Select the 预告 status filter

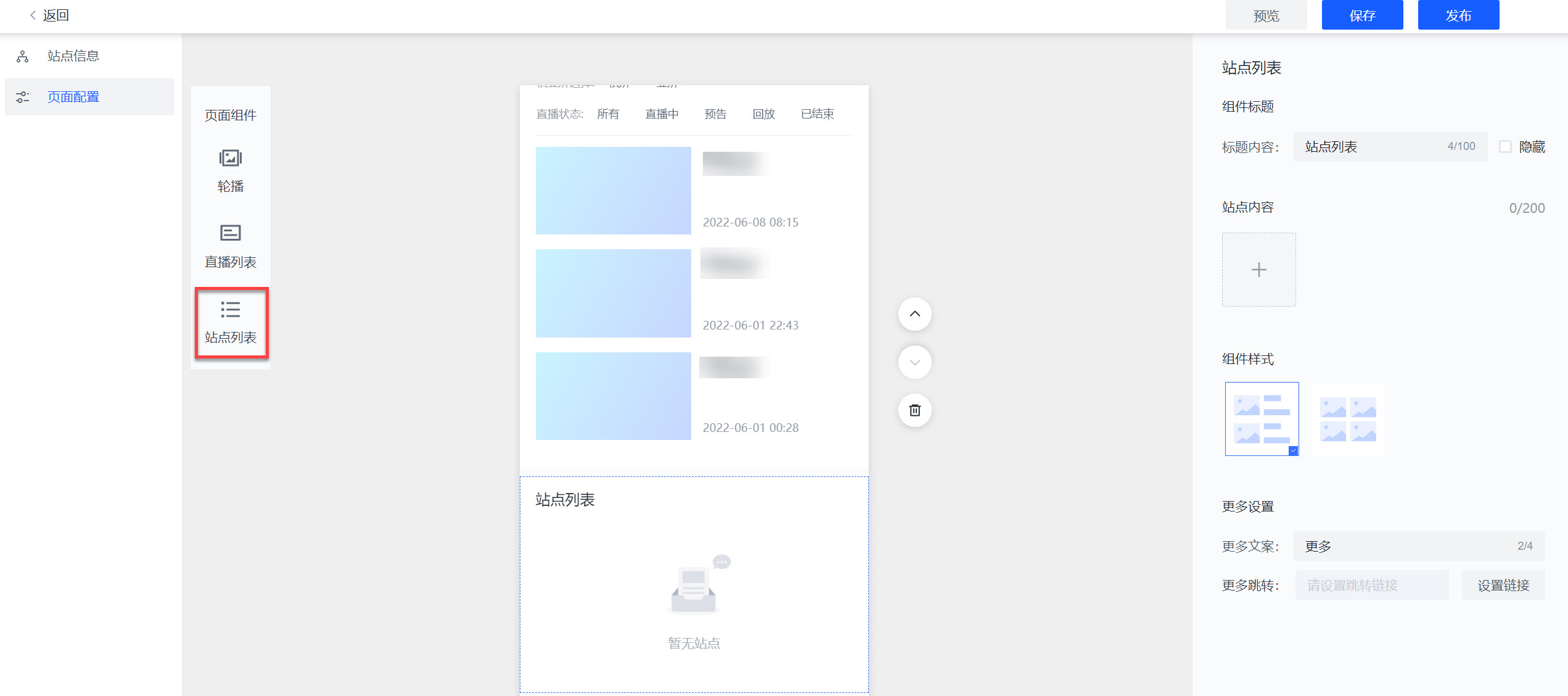coord(715,114)
